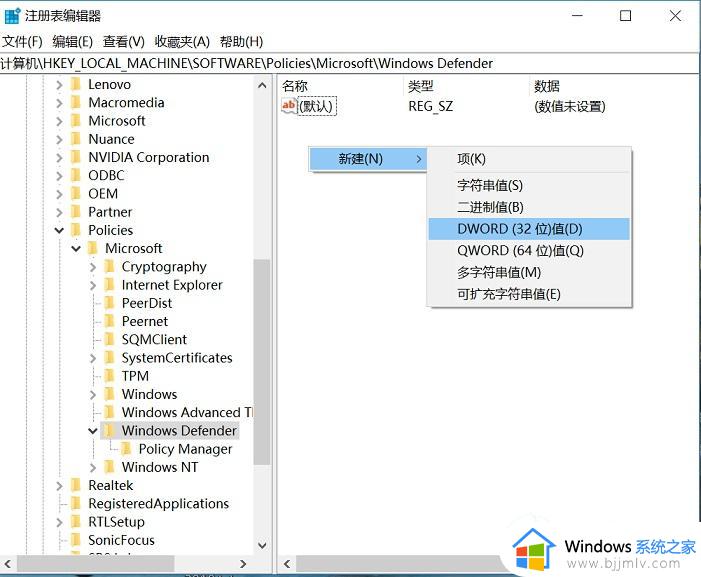Click the Partner folder icon
The image size is (701, 577).
tap(76, 212)
